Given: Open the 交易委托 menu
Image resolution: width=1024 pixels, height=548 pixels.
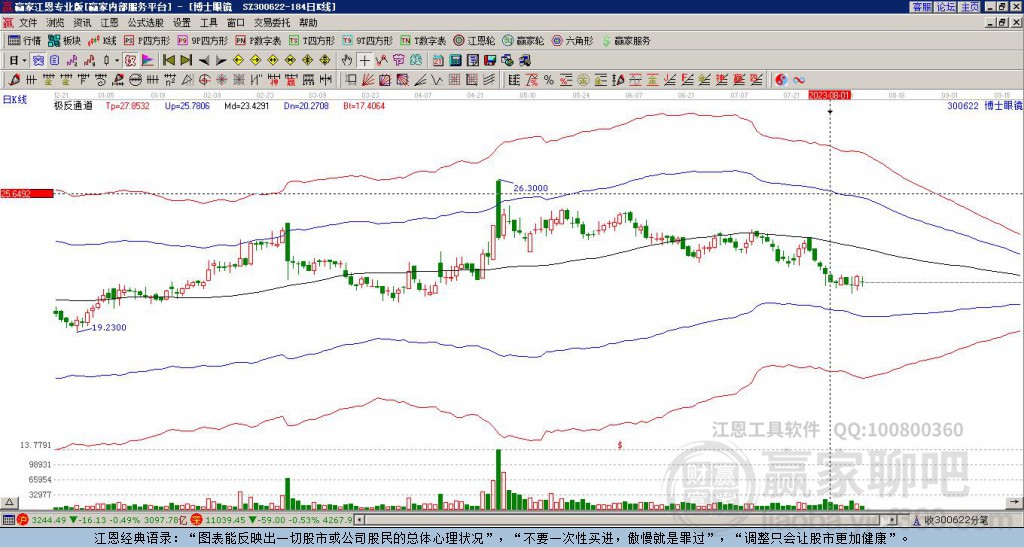Looking at the screenshot, I should (272, 23).
